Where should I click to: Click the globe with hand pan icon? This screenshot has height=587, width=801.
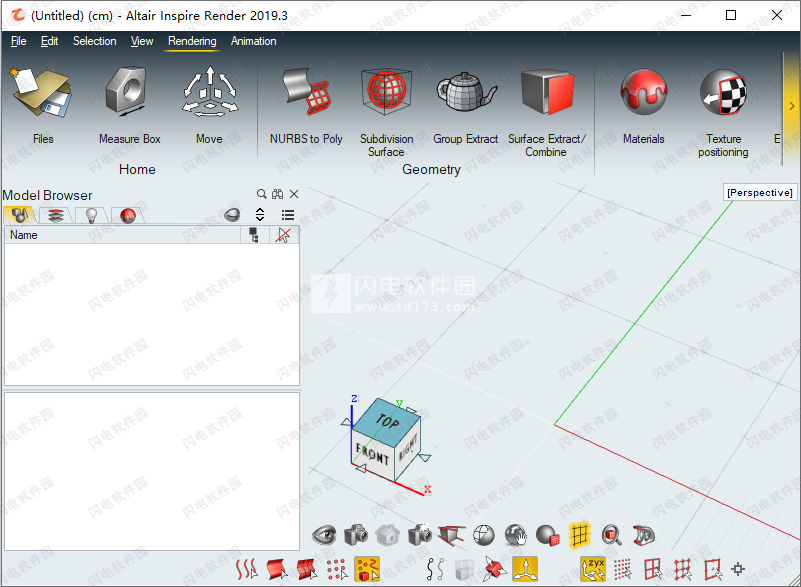516,535
